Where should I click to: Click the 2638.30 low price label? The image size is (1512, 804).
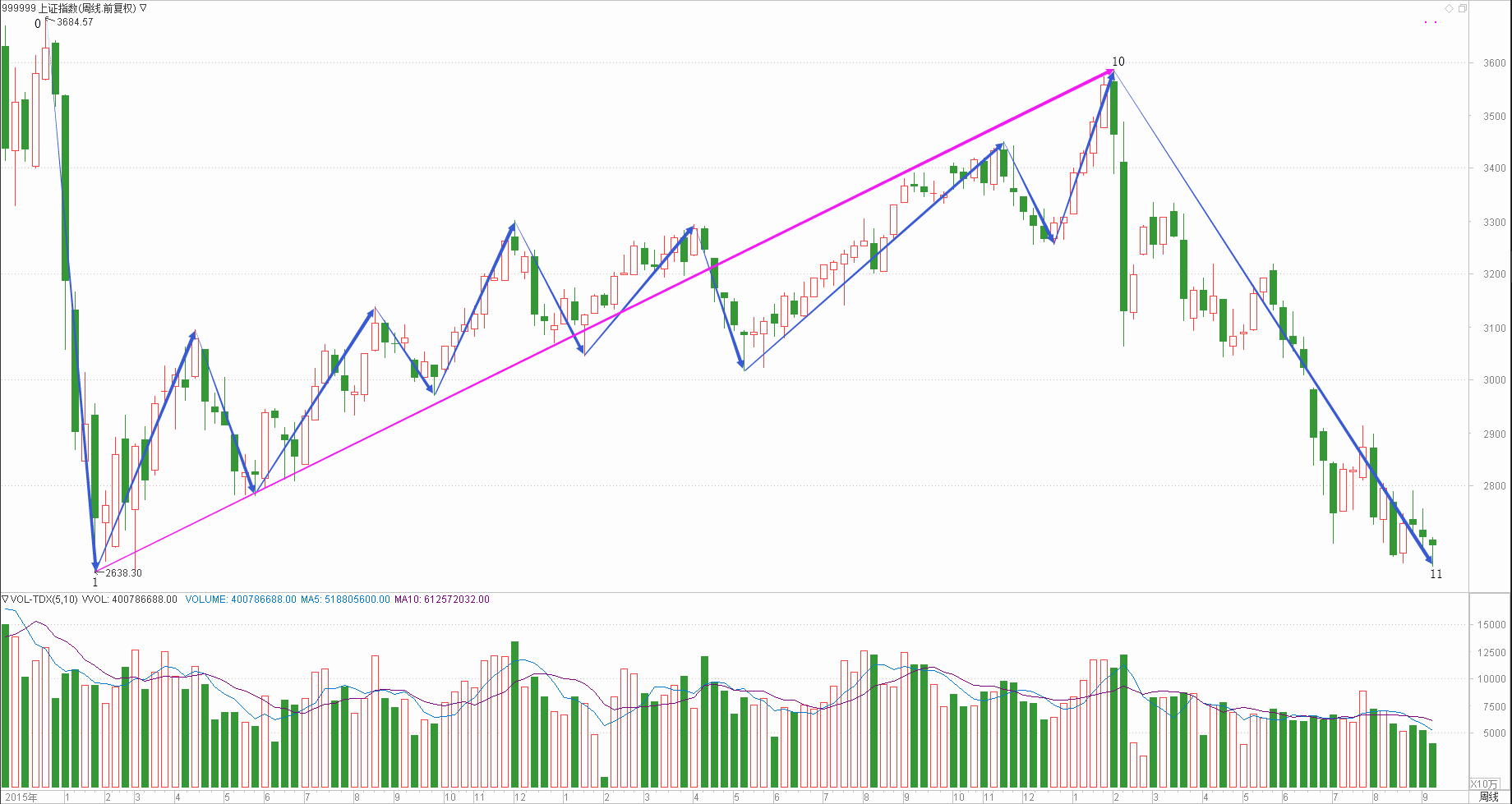(x=123, y=573)
